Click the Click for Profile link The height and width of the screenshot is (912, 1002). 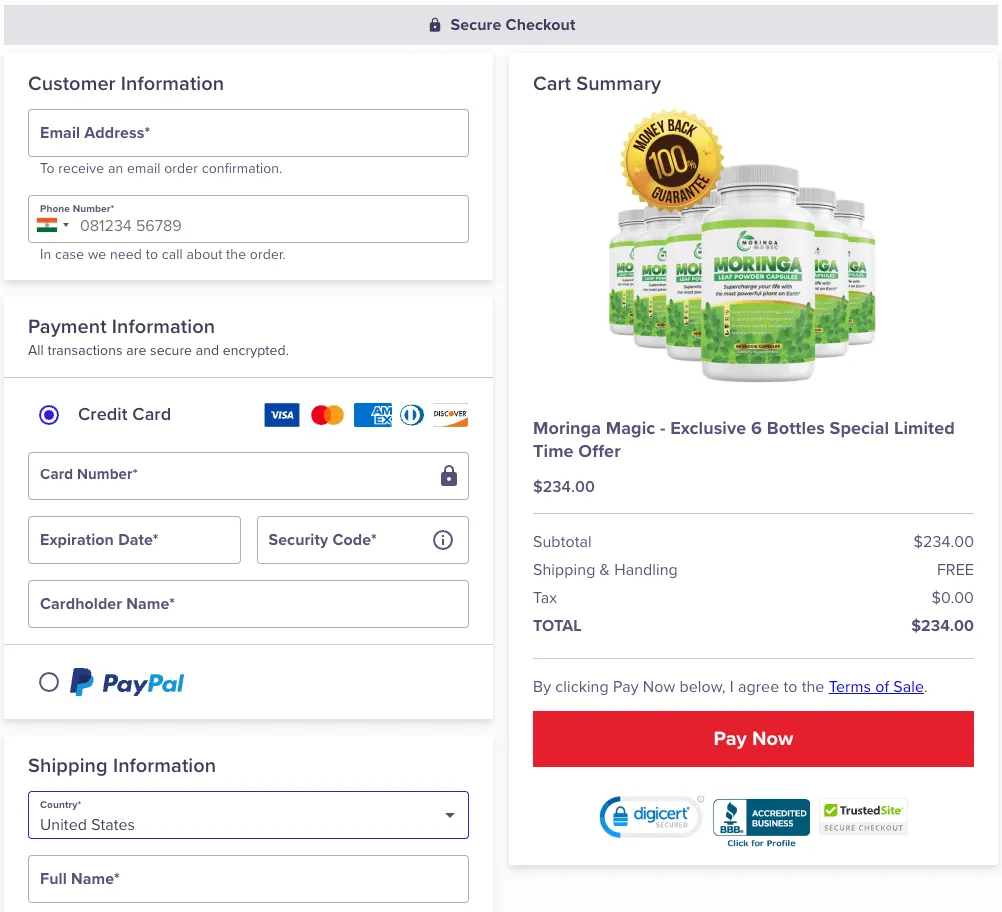760,843
